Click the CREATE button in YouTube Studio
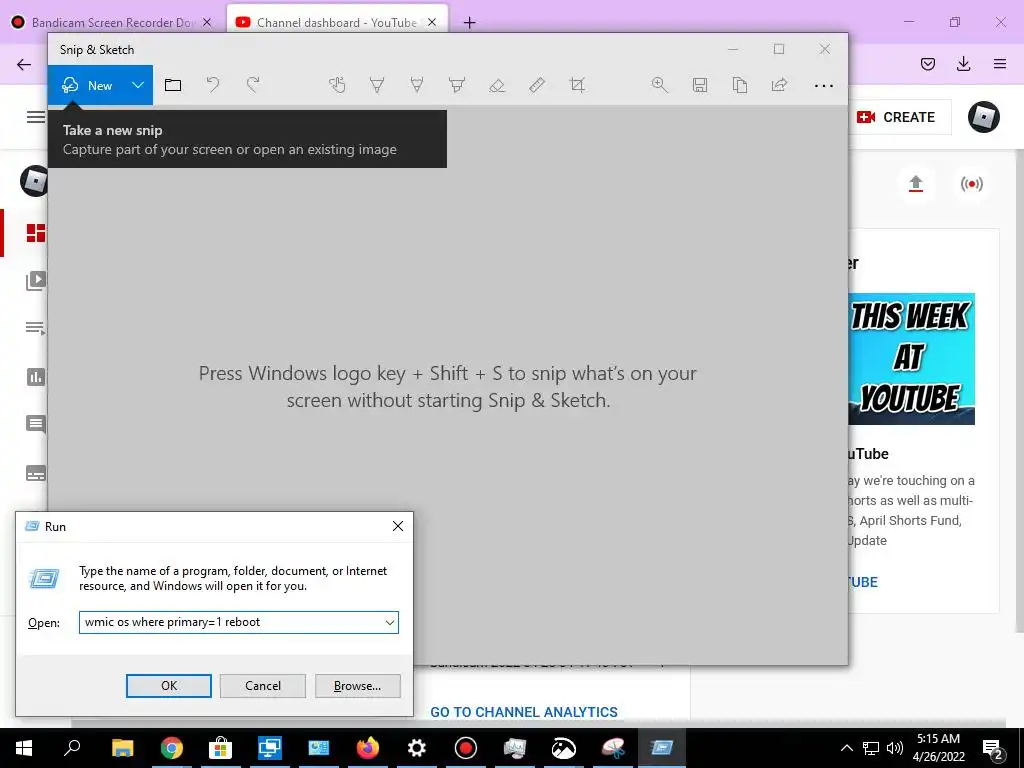 pyautogui.click(x=899, y=117)
